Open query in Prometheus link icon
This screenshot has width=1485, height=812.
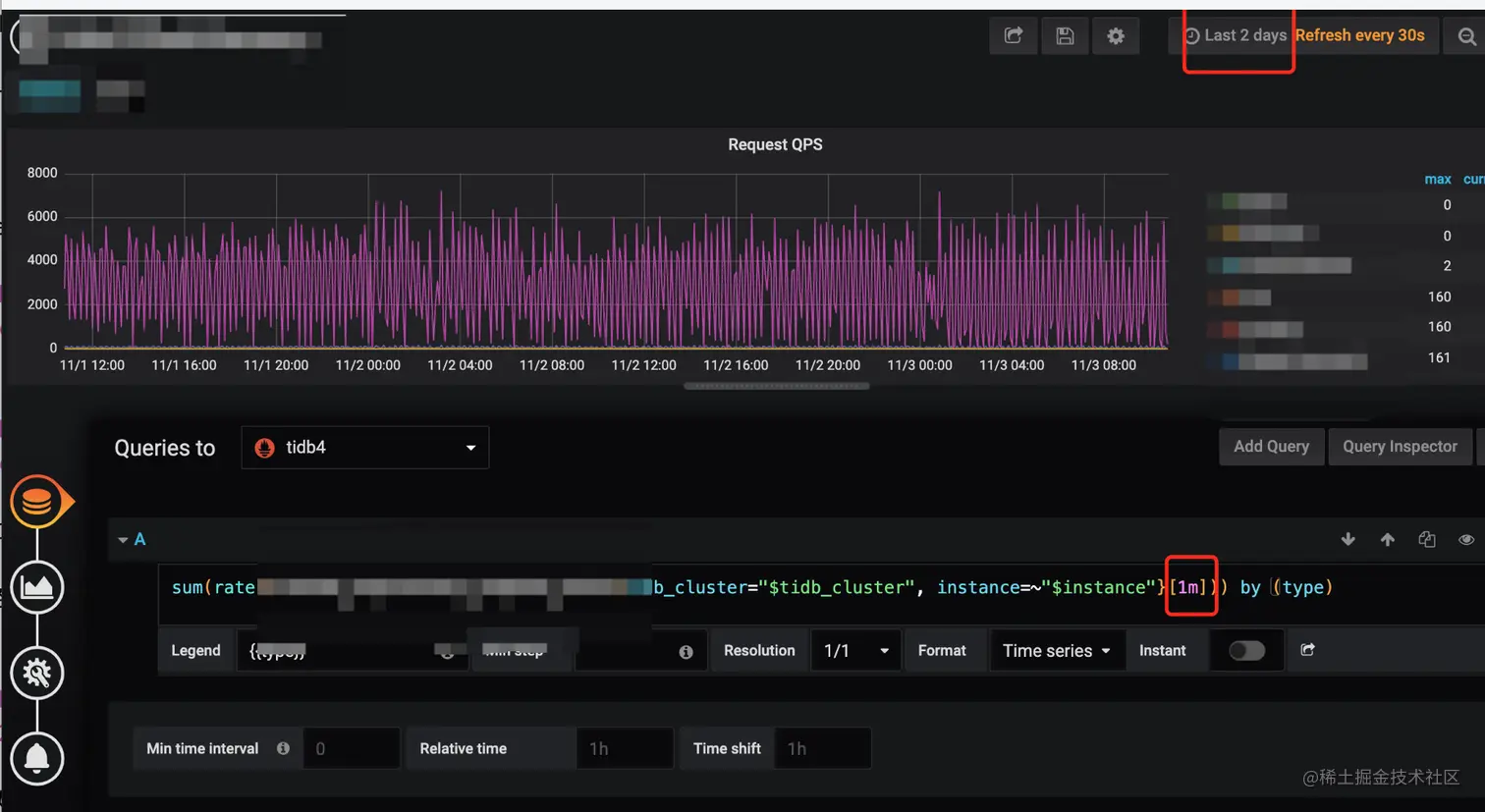1307,650
